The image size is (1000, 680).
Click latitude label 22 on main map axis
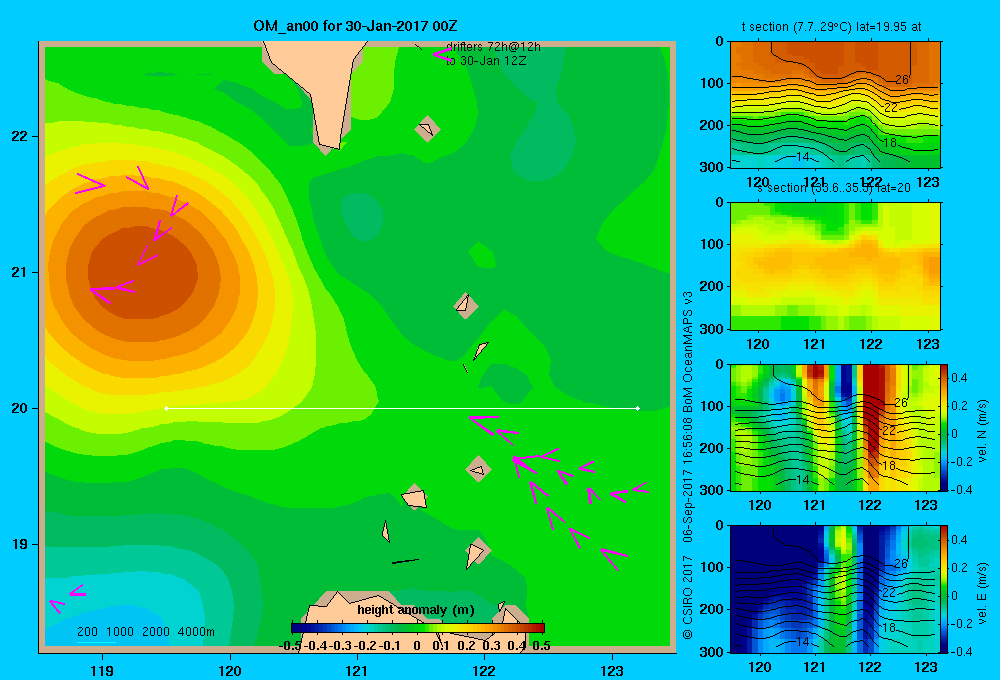click(20, 136)
